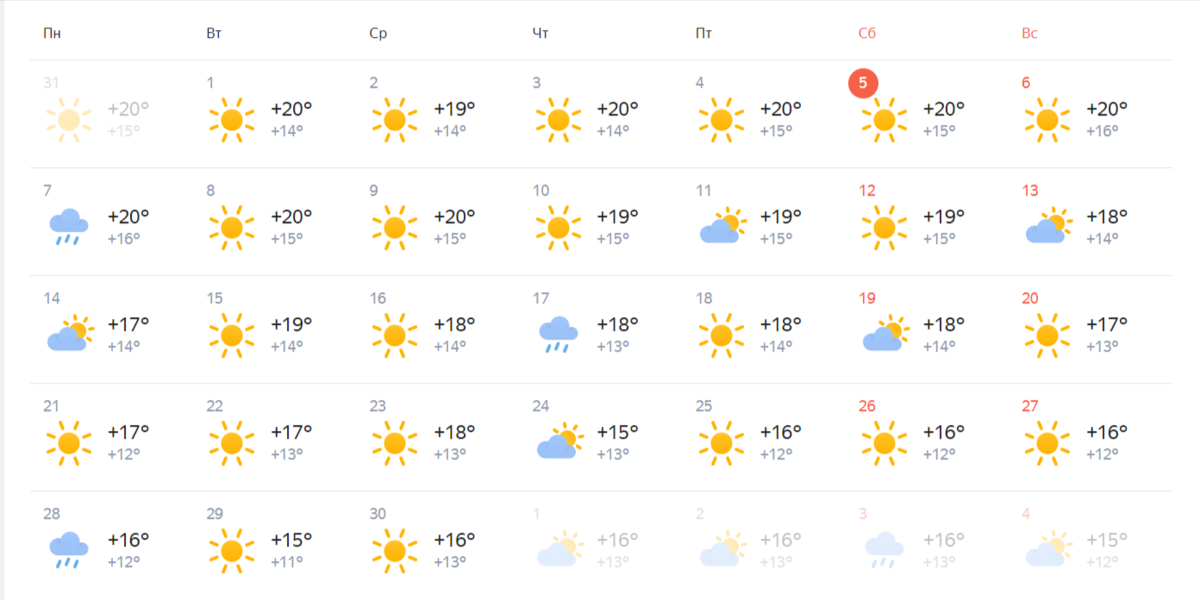Click the Пн weekday column header
This screenshot has width=1200, height=600.
tap(52, 33)
